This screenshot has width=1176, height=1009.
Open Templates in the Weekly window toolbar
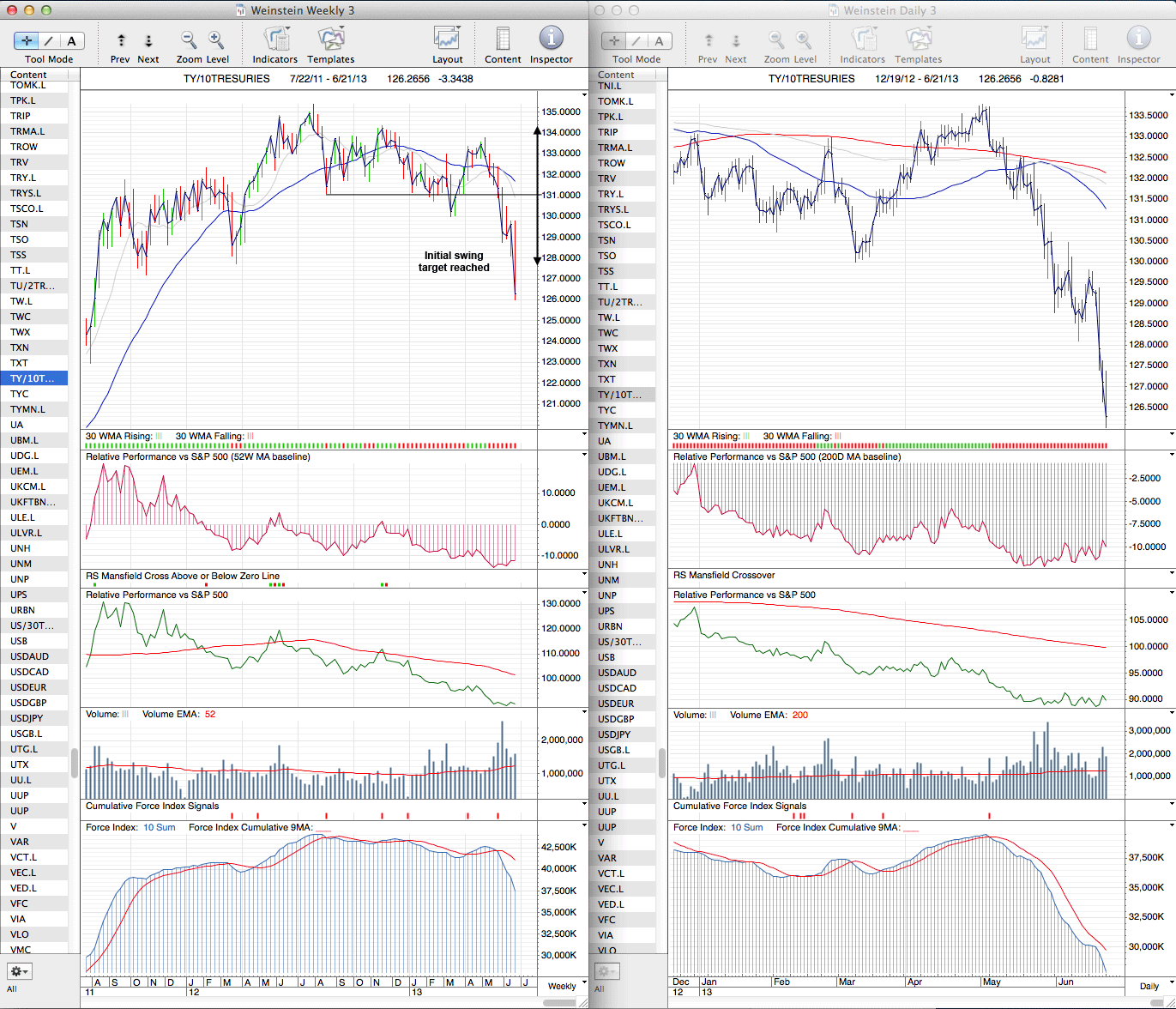[x=330, y=39]
